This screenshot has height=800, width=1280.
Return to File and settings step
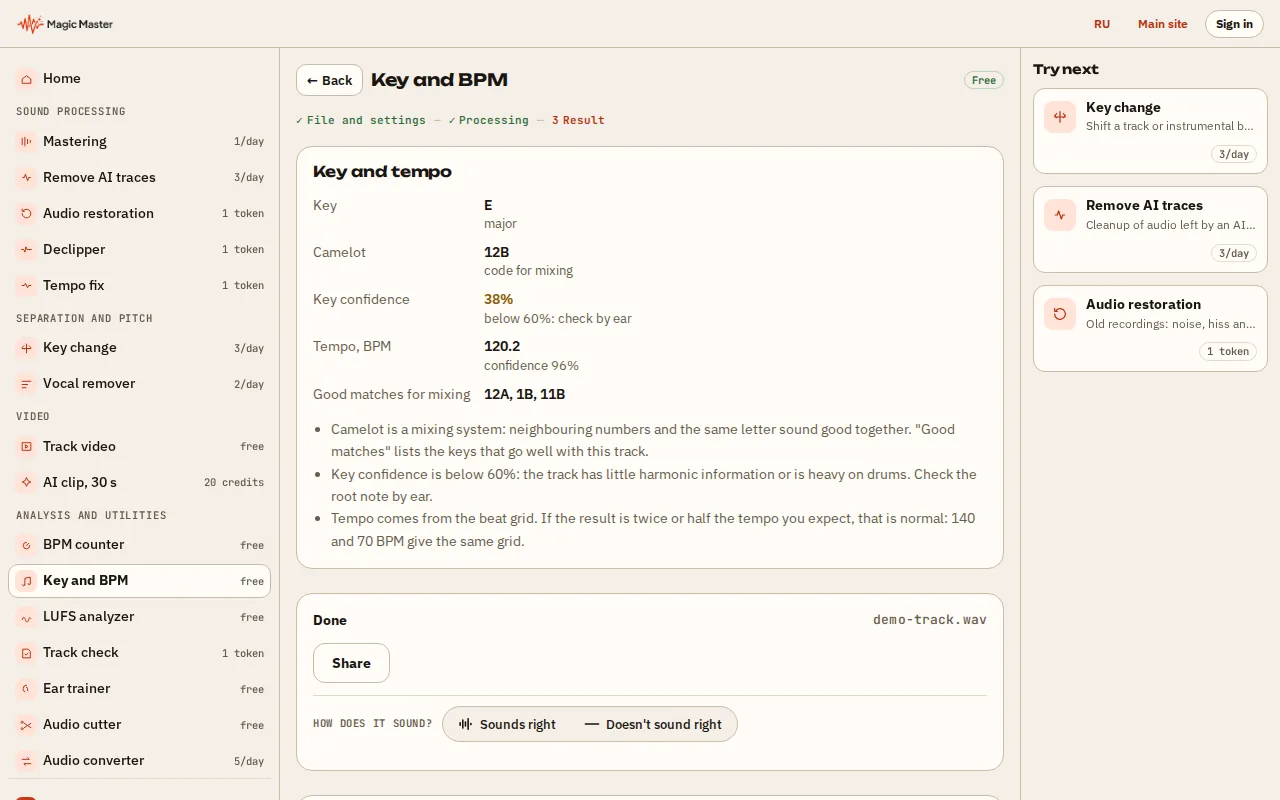coord(361,120)
